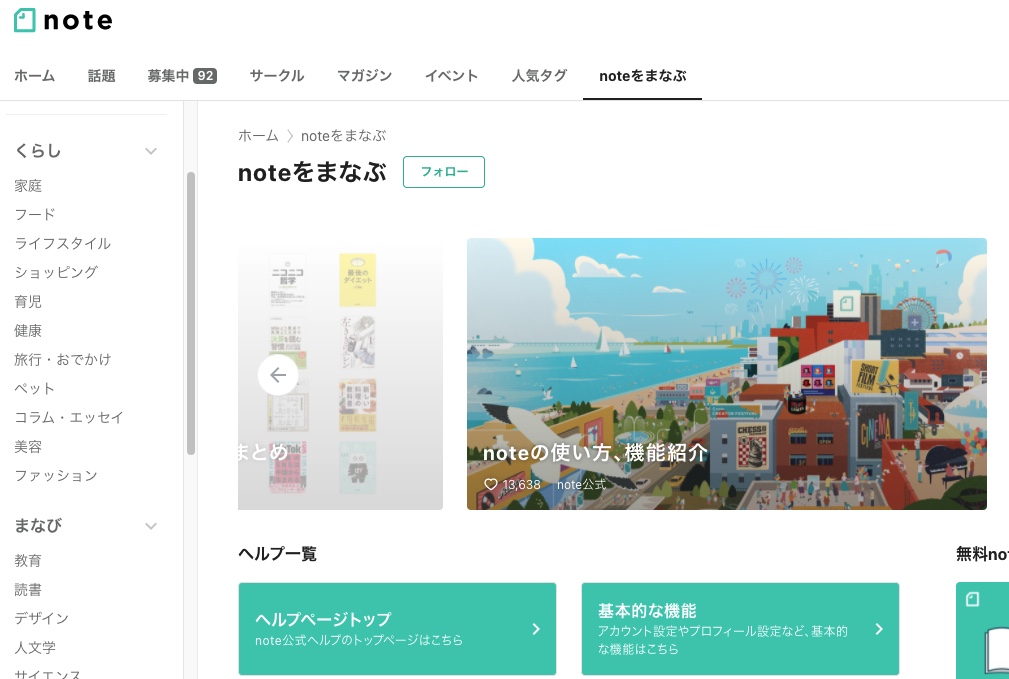Screen dimensions: 1009x679
Task: Collapse the まなび category section
Action: pyautogui.click(x=151, y=526)
